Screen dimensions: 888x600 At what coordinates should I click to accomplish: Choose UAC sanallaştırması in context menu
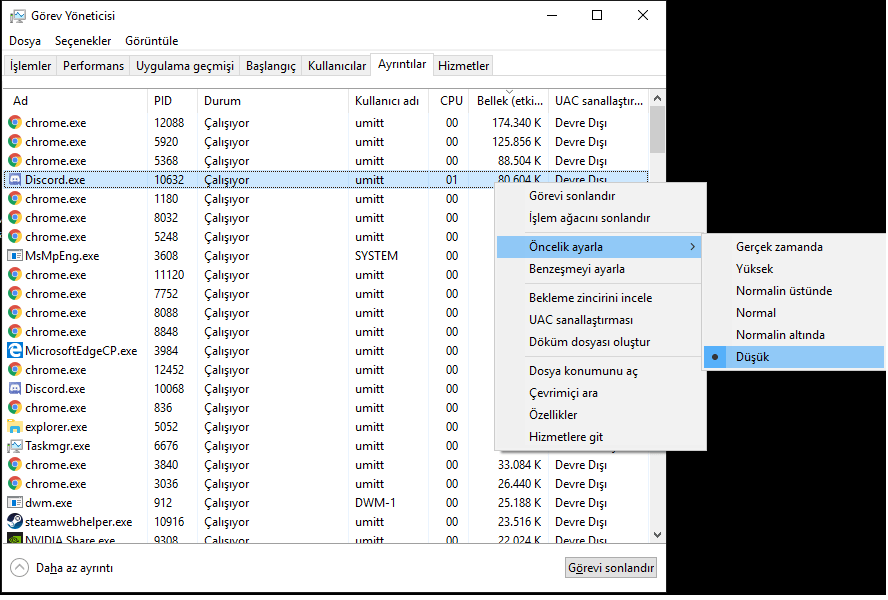click(600, 320)
